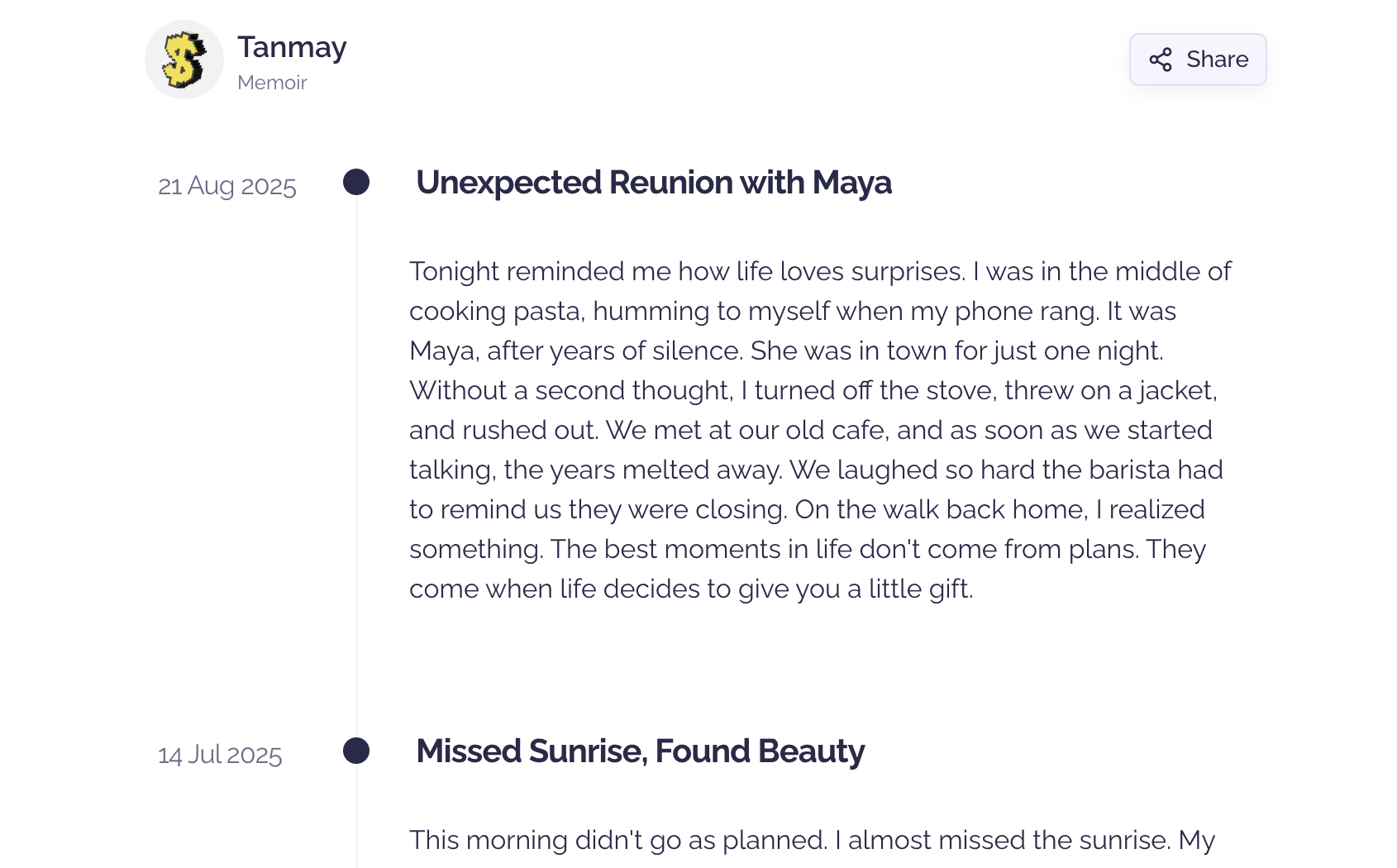Open the Missed Sunrise, Found Beauty entry
The image size is (1397, 868).
(x=640, y=751)
